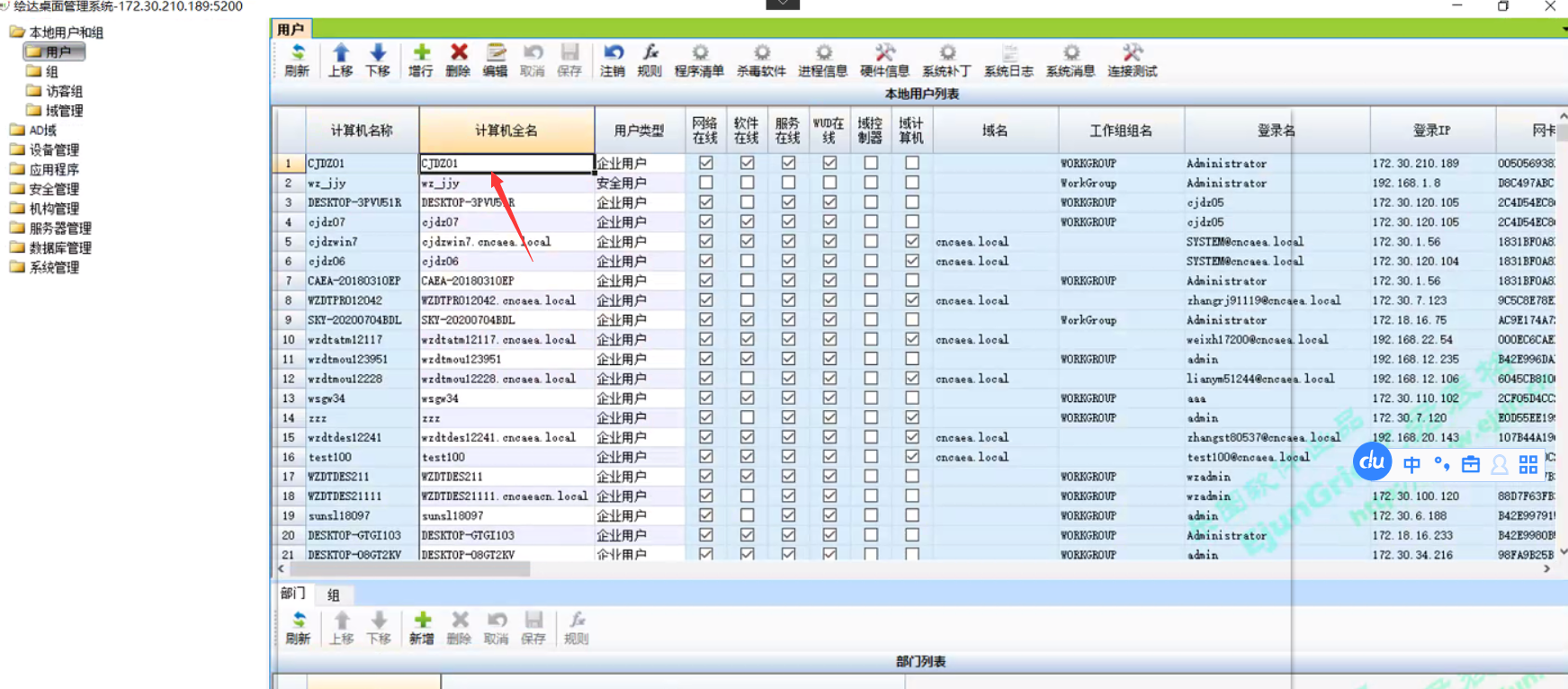This screenshot has height=689, width=1568.
Task: Open the 应用程序 tree node
Action: (x=45, y=170)
